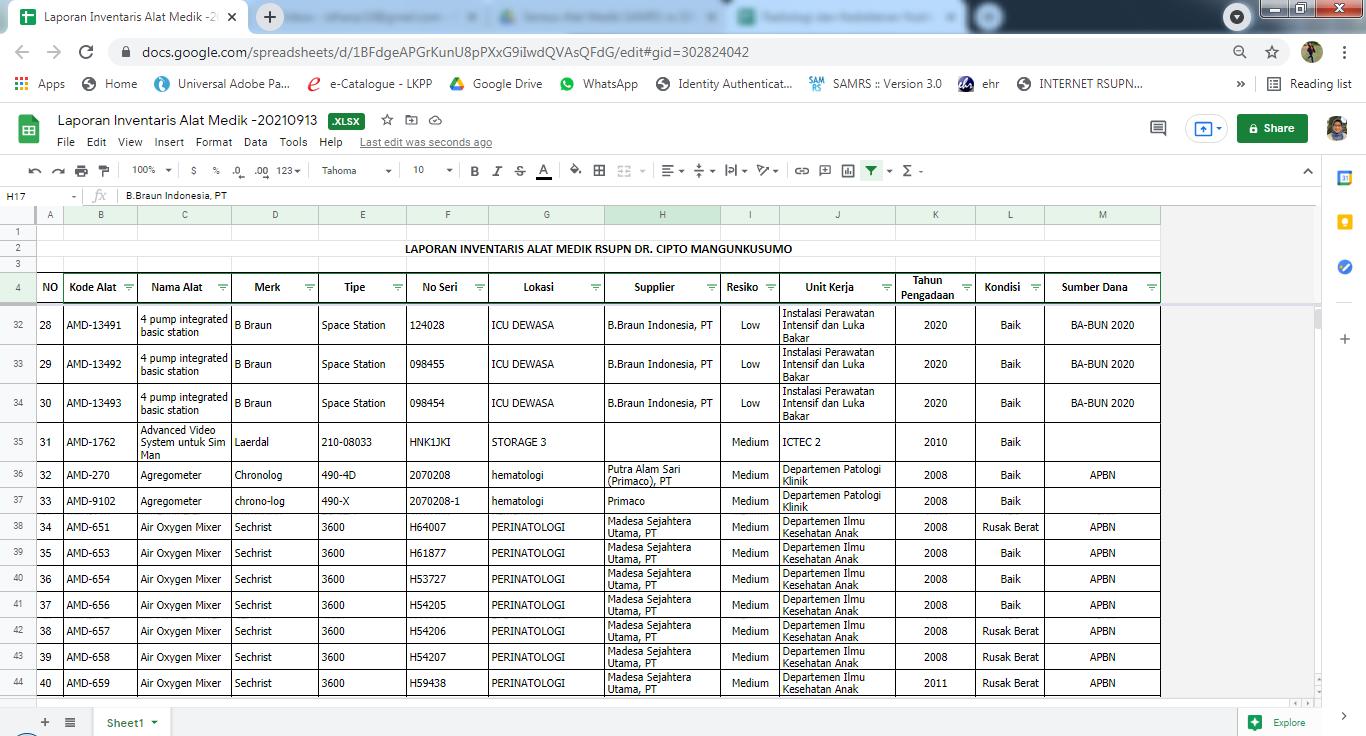The height and width of the screenshot is (736, 1366).
Task: Open the text color picker
Action: tap(543, 171)
